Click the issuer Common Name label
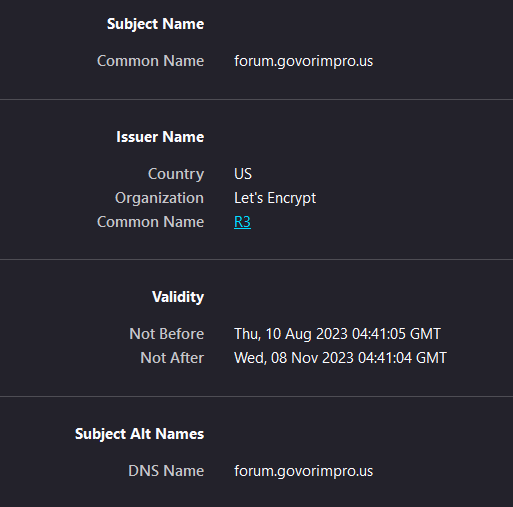The width and height of the screenshot is (513, 507). [x=150, y=222]
